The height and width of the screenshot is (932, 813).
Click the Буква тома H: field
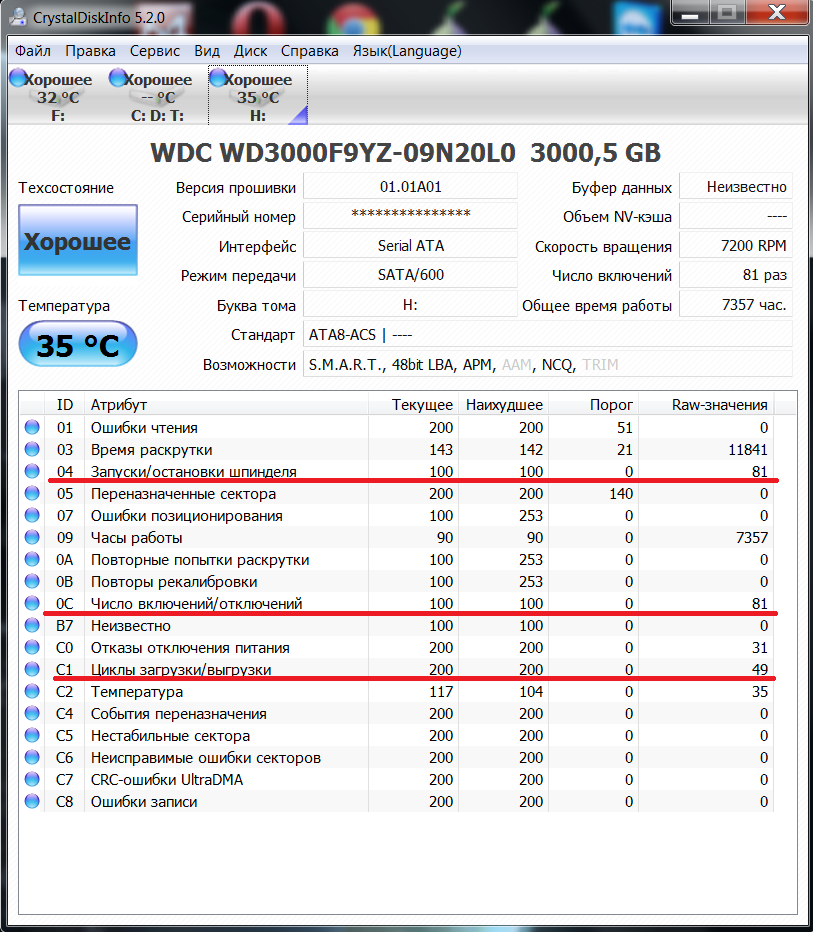tap(411, 304)
